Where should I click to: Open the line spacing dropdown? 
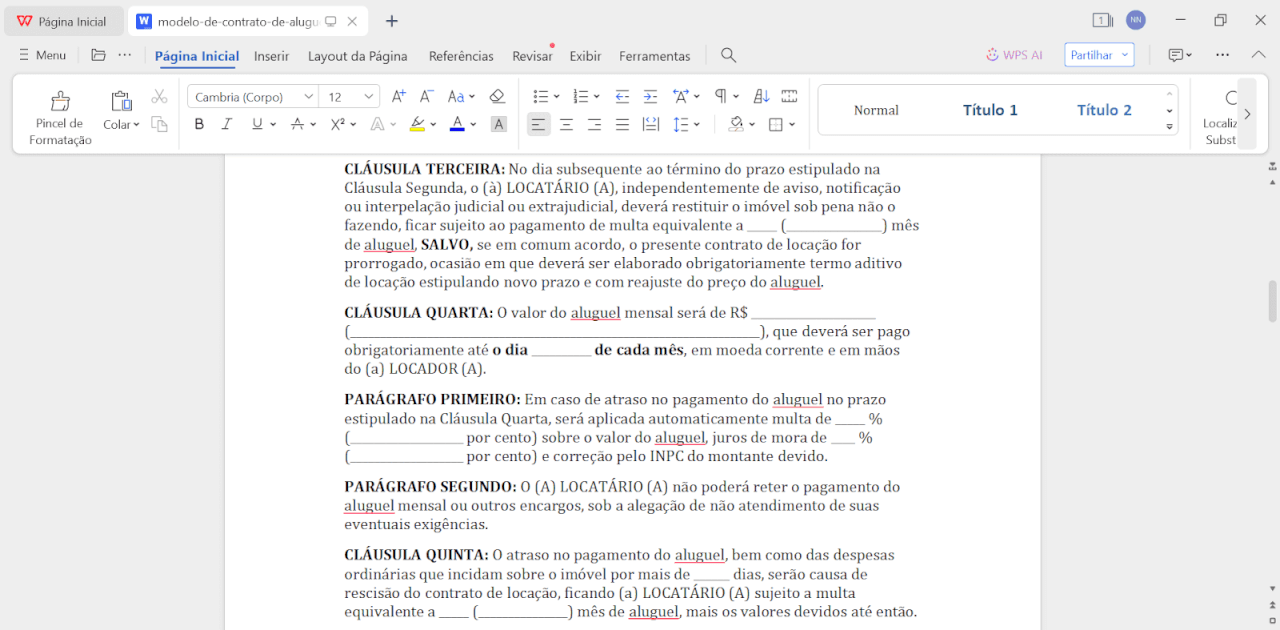(697, 125)
